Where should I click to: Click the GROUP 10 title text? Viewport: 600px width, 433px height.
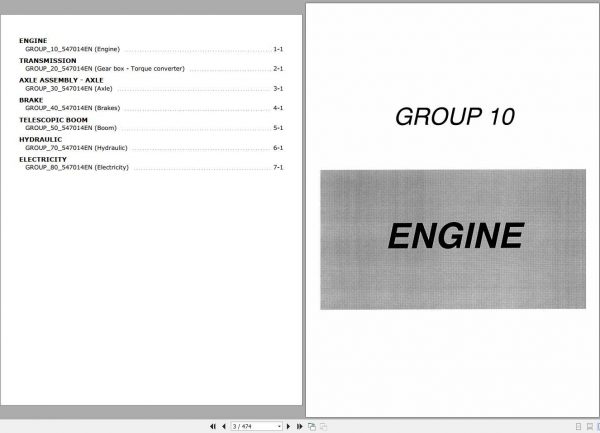(x=455, y=117)
